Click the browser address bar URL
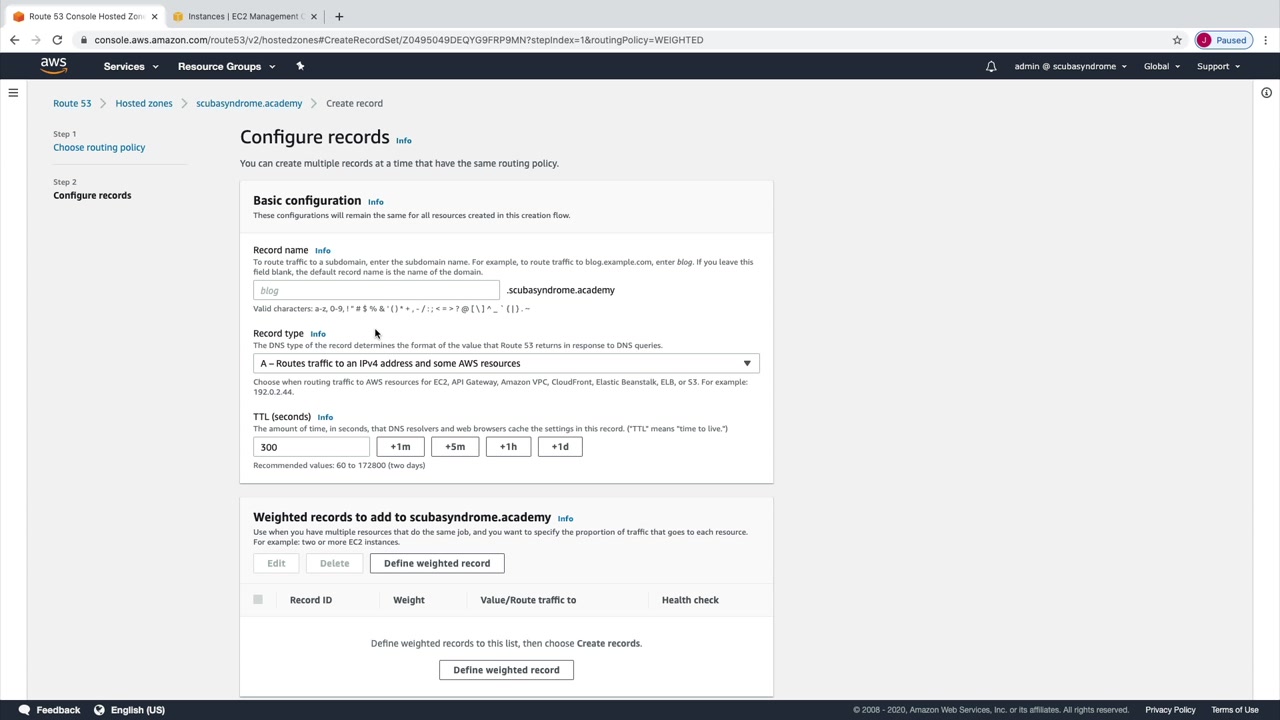 click(x=399, y=40)
